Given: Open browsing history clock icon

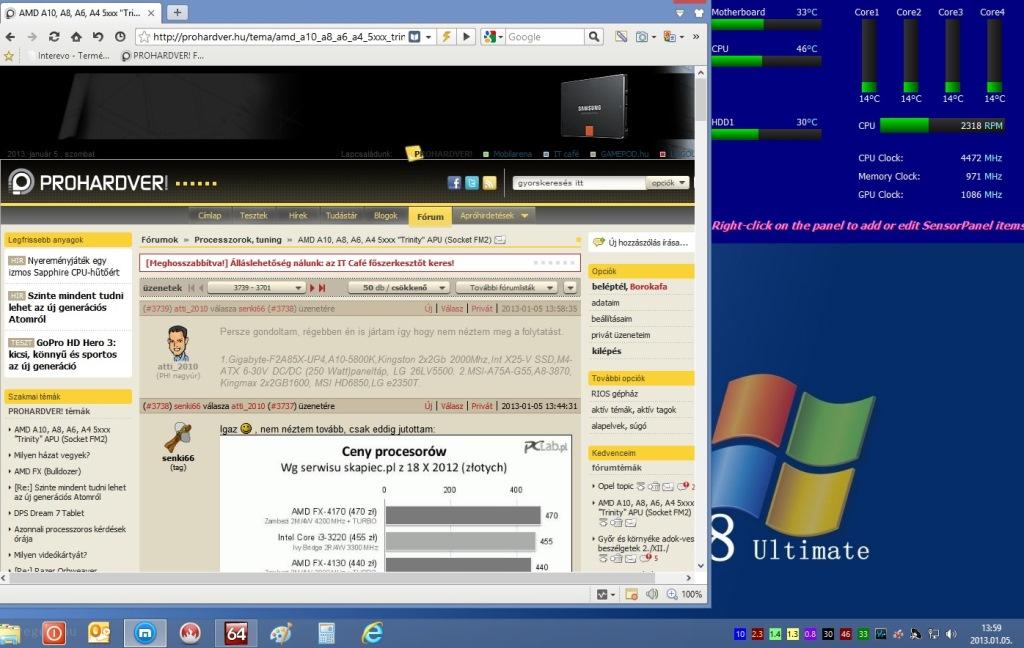Looking at the screenshot, I should [x=120, y=37].
